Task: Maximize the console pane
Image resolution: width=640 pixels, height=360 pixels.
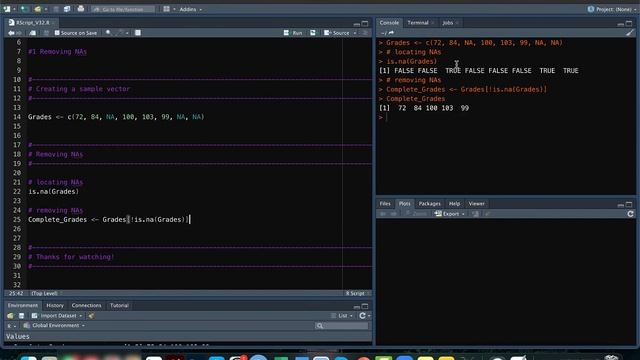Action: (x=629, y=23)
